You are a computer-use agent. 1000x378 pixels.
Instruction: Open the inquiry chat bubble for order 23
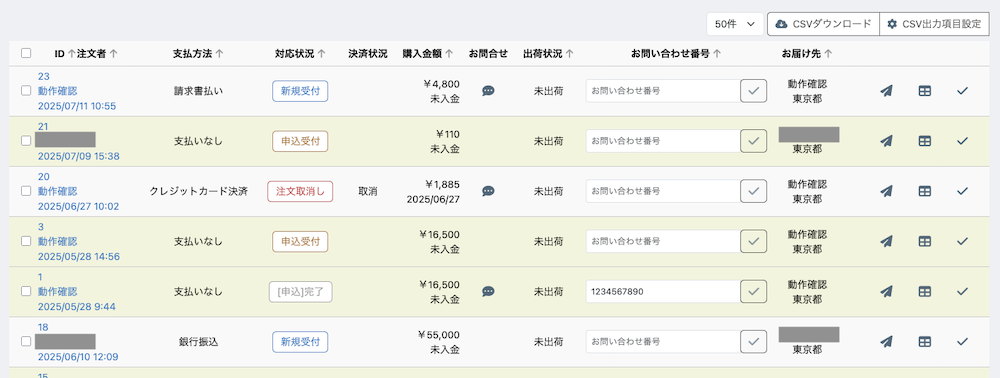click(488, 91)
